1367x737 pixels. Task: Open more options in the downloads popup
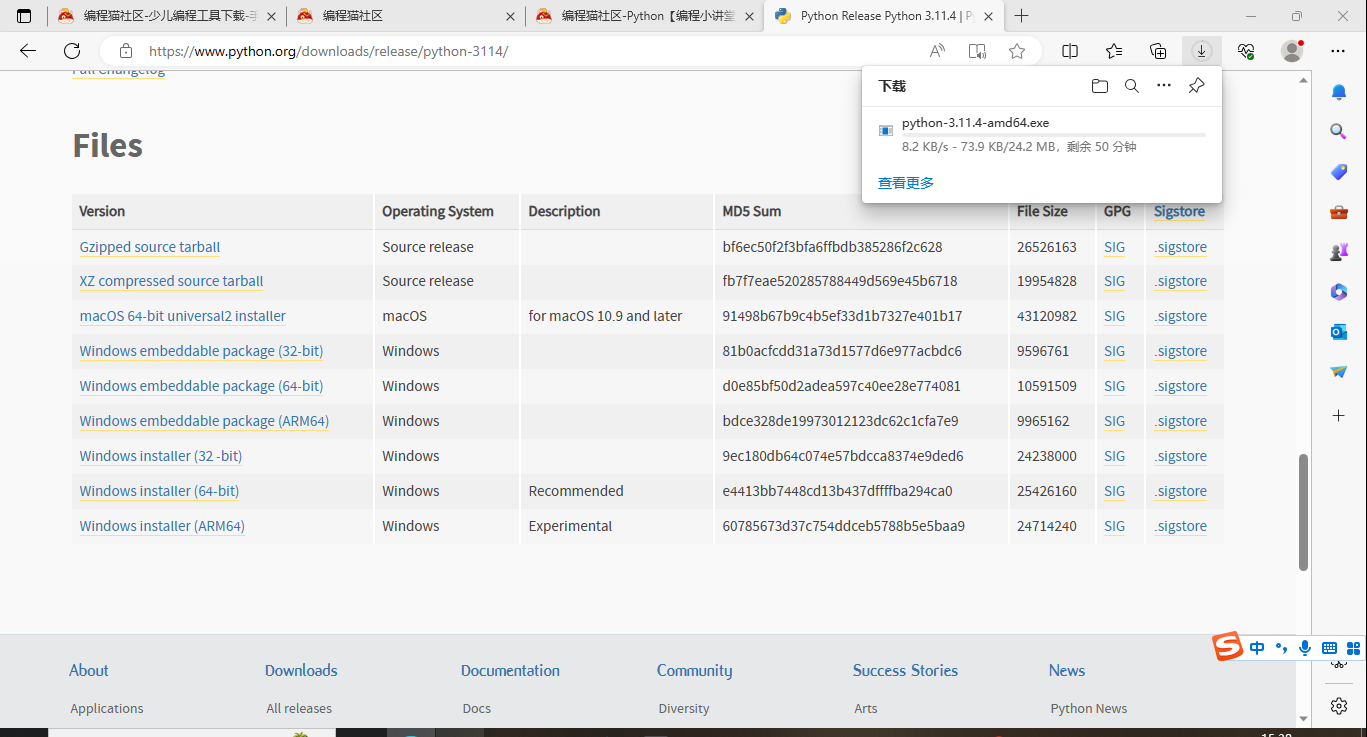1164,86
